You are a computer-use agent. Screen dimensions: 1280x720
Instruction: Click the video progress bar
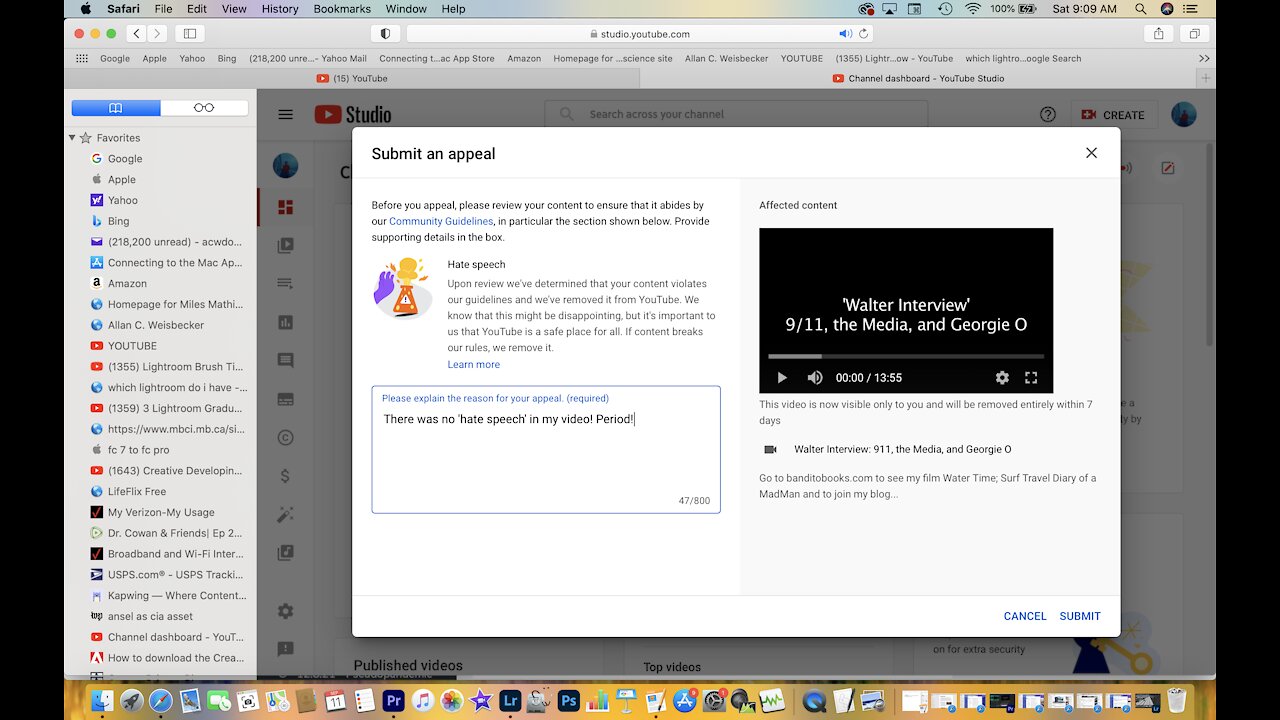(x=906, y=356)
